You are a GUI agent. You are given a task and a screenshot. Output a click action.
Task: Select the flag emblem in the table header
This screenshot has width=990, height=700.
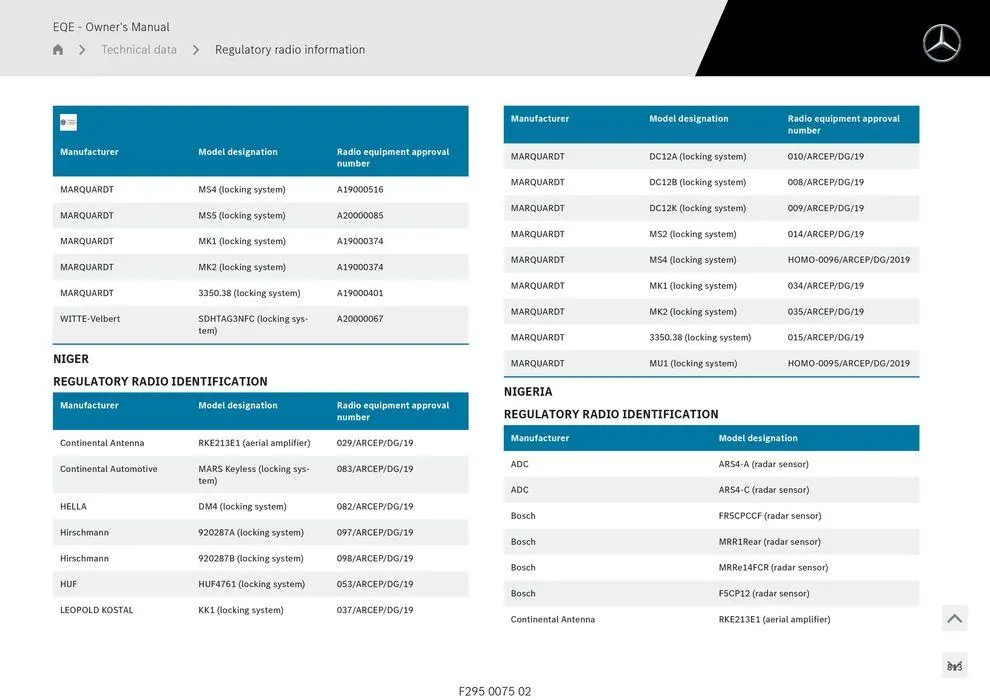pos(67,121)
